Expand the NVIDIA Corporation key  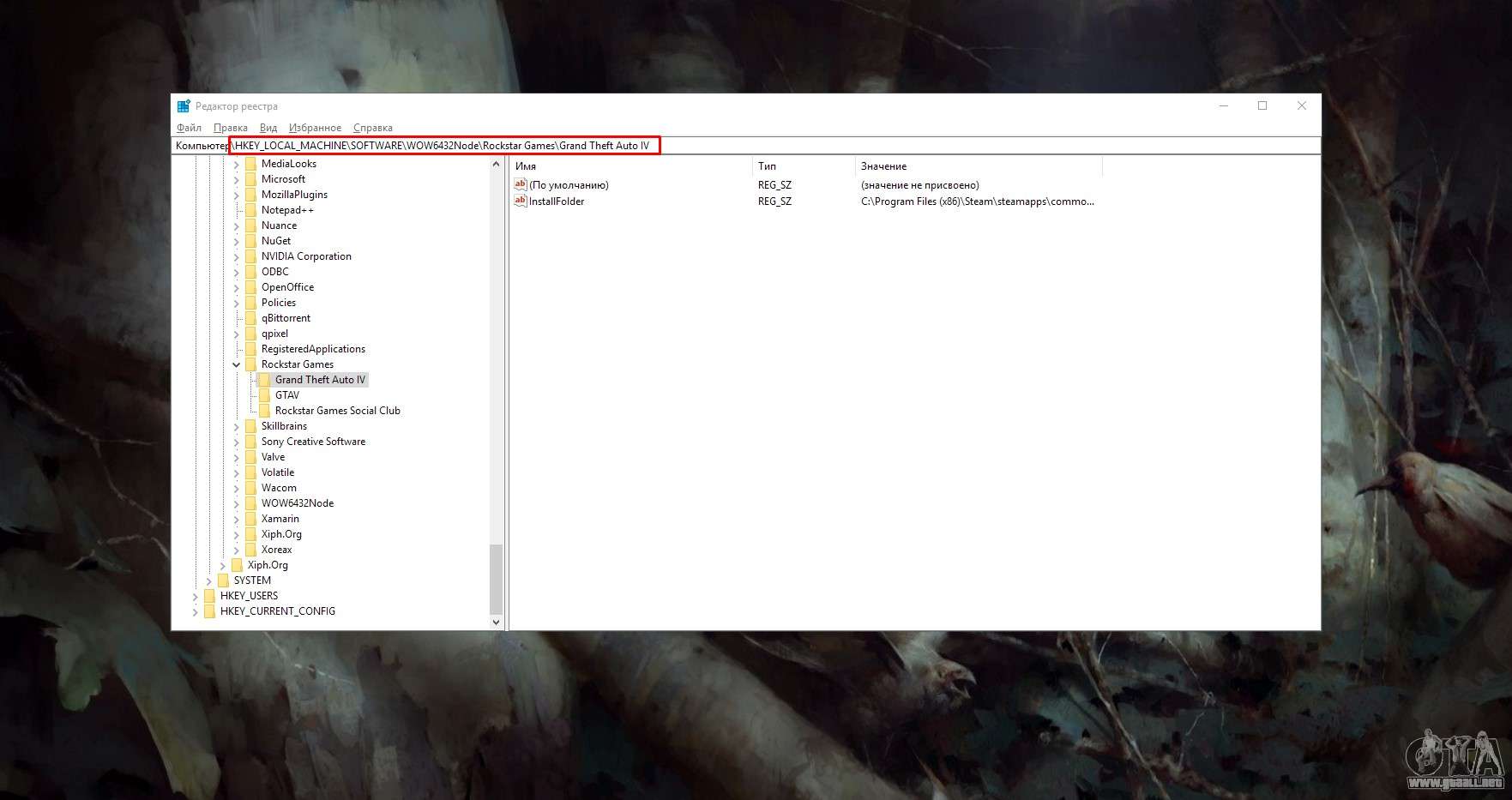pyautogui.click(x=237, y=256)
